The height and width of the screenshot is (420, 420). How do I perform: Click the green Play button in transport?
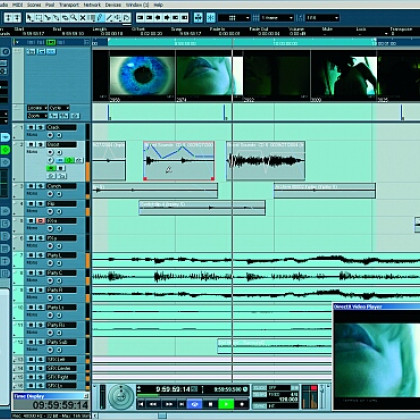tap(226, 404)
